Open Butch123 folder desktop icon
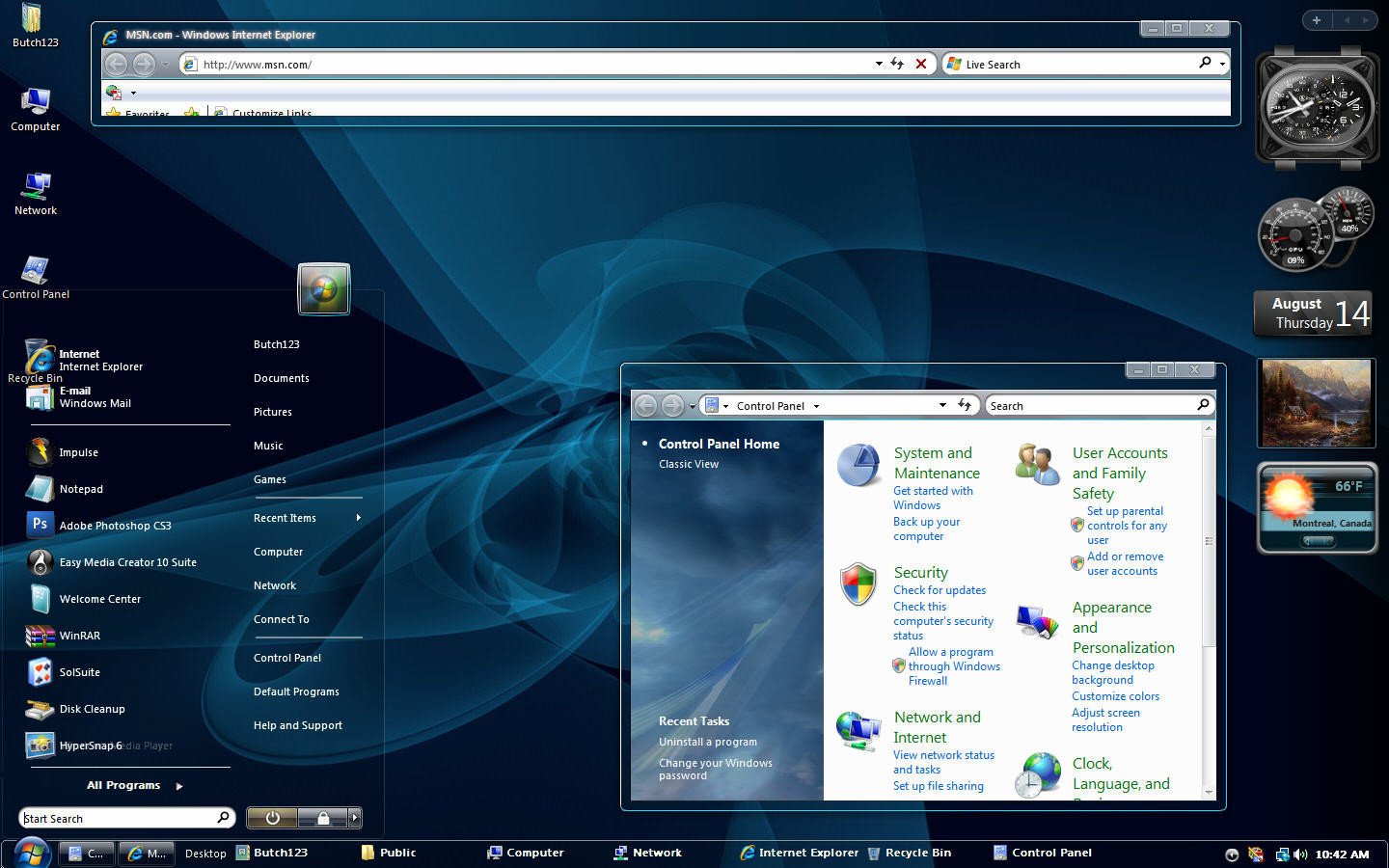The image size is (1389, 868). coord(35,26)
